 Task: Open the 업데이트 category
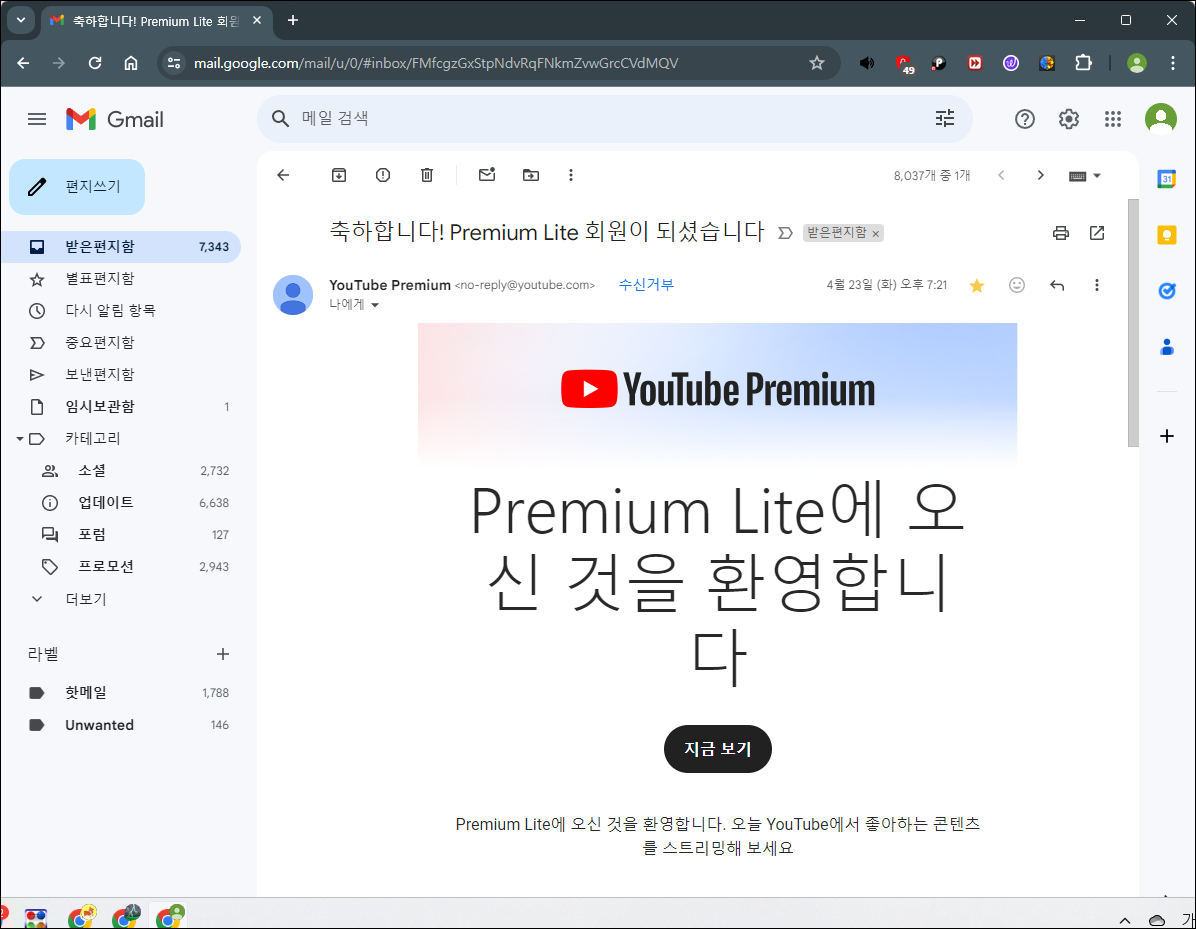121,503
